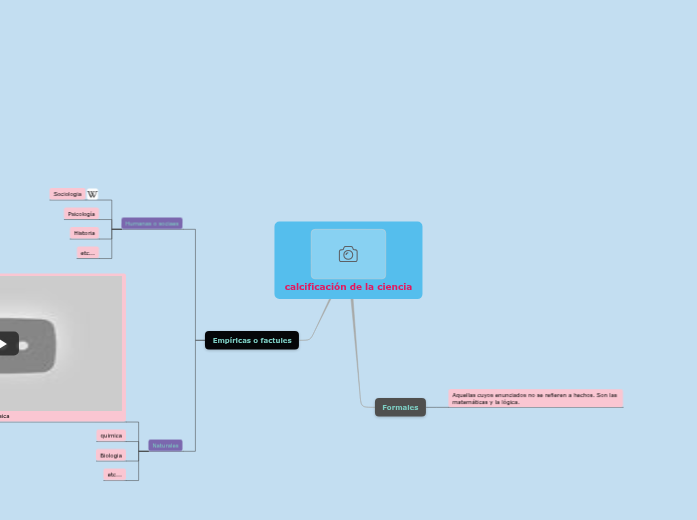
Task: Play the embedded video
Action: [x=3, y=344]
